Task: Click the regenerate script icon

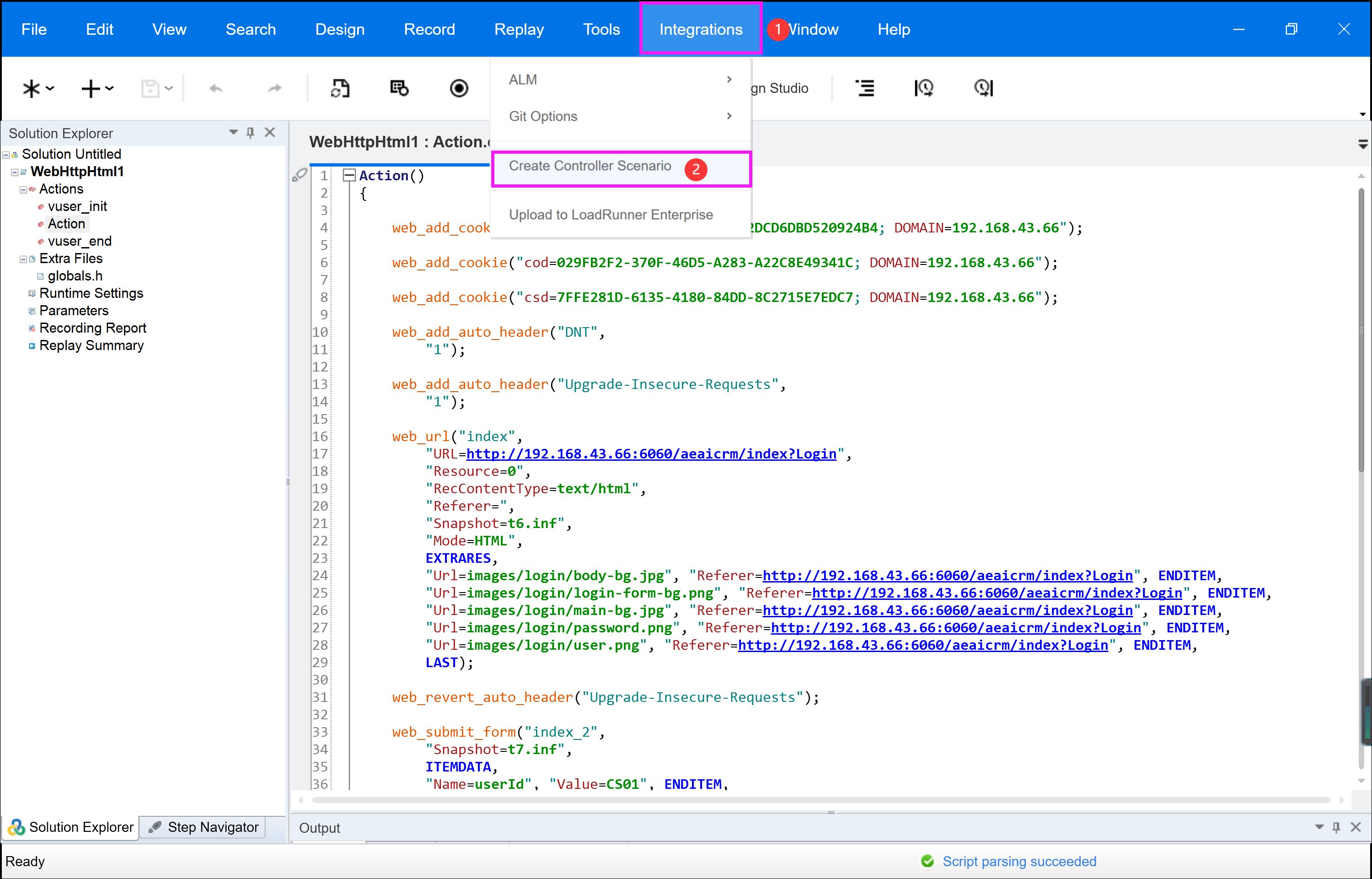Action: (340, 88)
